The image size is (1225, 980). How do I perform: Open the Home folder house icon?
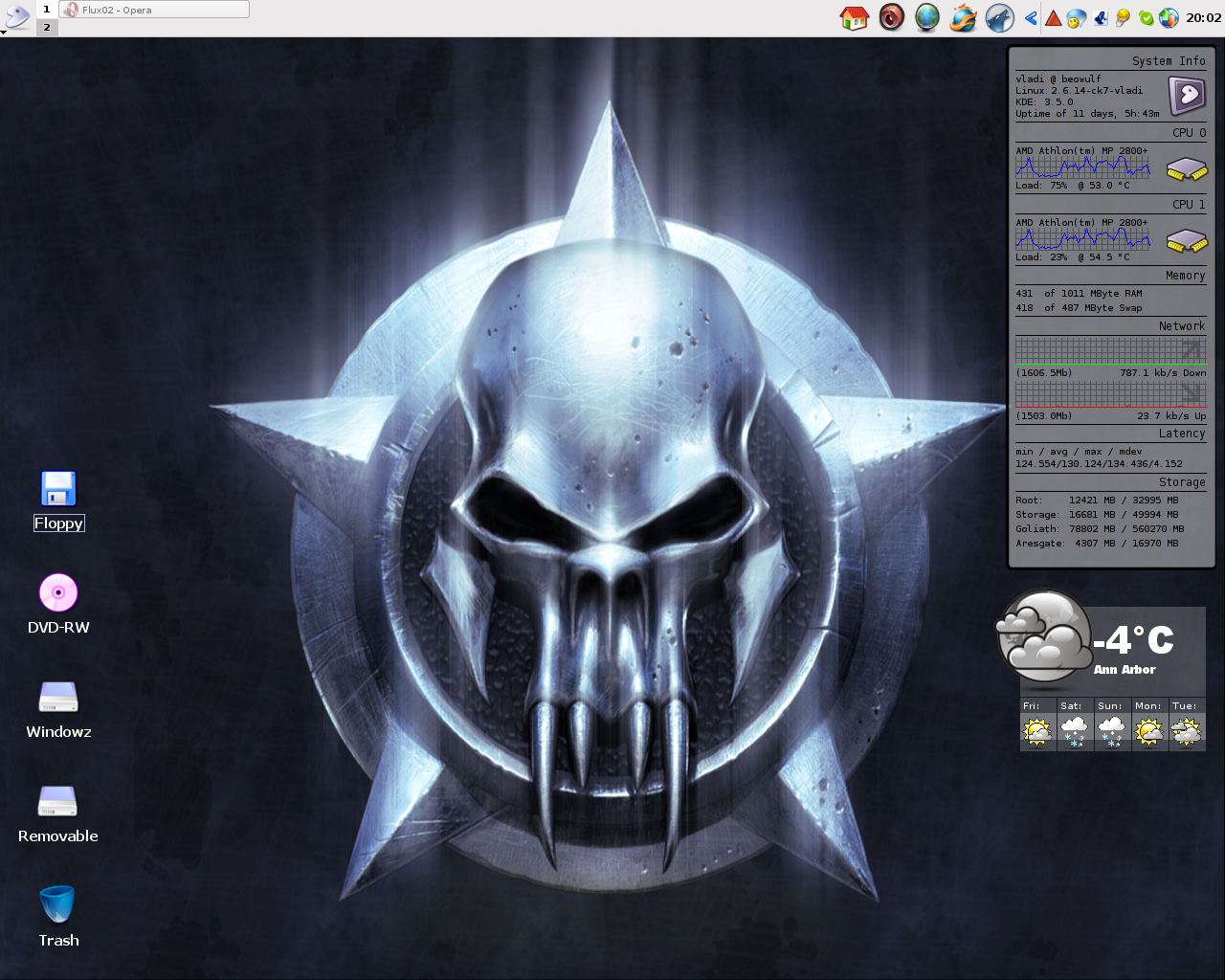point(854,17)
